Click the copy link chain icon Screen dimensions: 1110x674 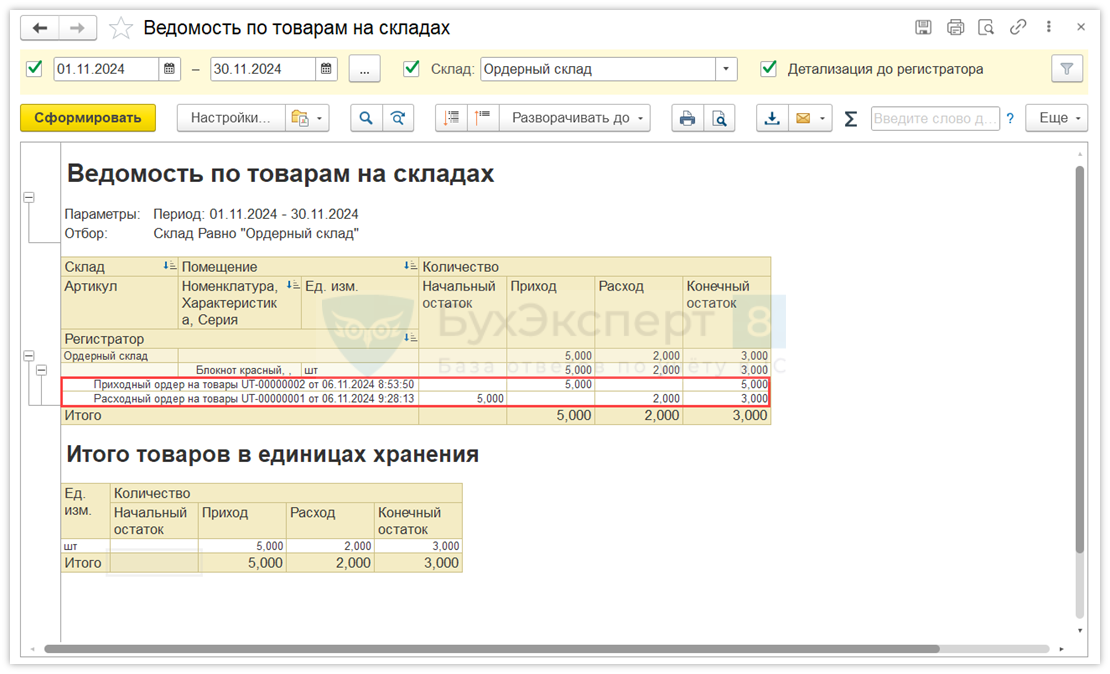[x=1018, y=28]
